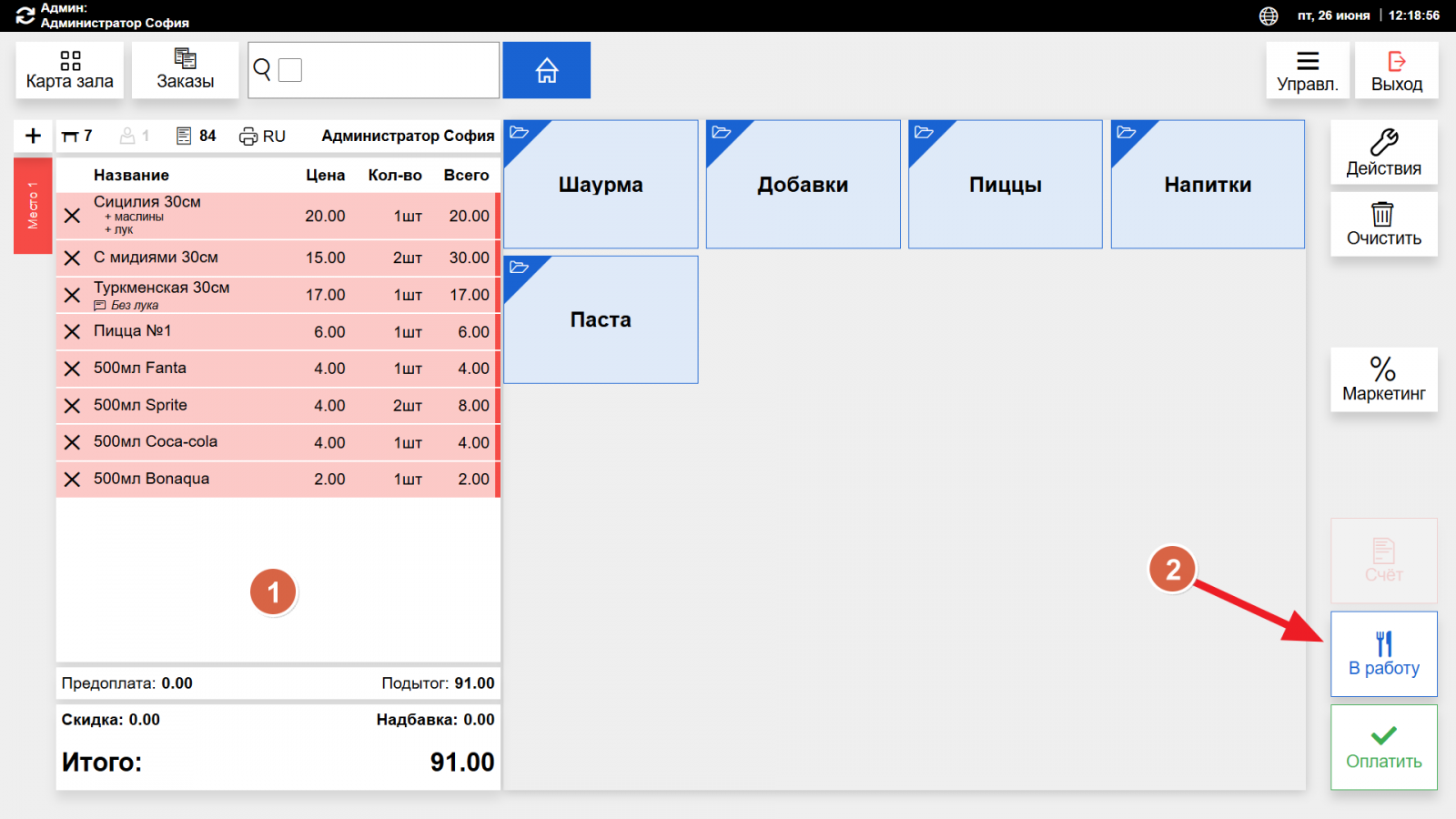Screen dimensions: 1456x819
Task: Click the clock showing 12:18:56
Action: 1414,15
